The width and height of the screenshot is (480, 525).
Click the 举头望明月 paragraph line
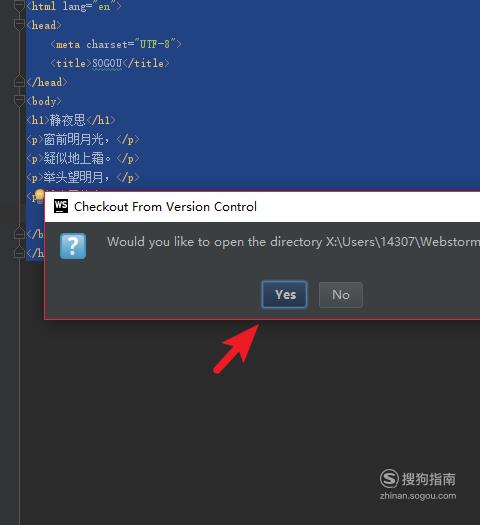click(83, 177)
